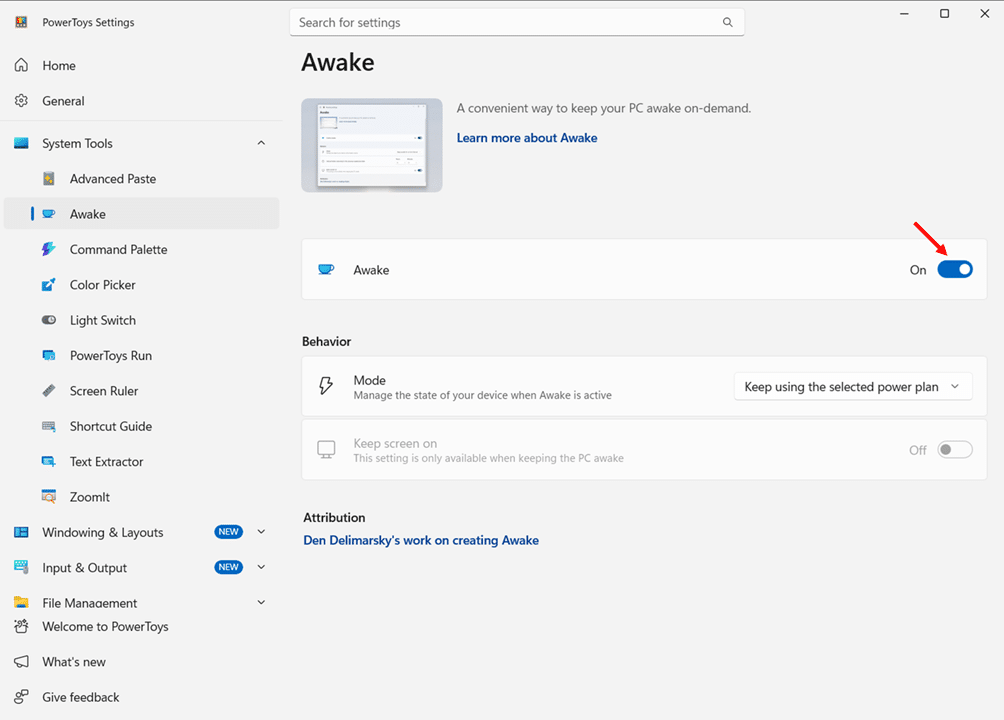Open Advanced Paste via its sidebar icon

click(49, 179)
